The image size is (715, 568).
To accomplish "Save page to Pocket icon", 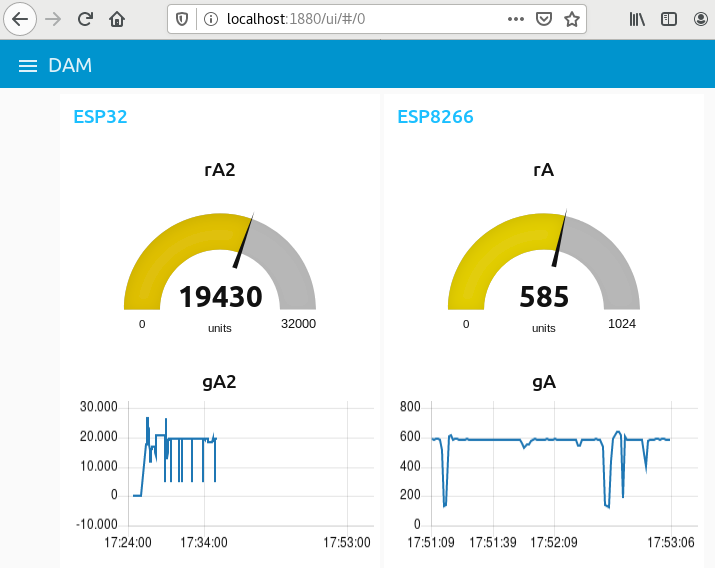I will tap(544, 19).
